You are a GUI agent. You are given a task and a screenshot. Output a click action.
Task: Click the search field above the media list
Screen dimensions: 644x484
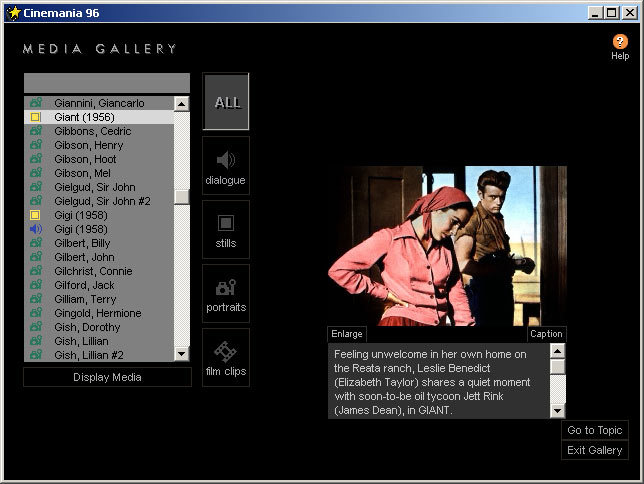click(107, 83)
